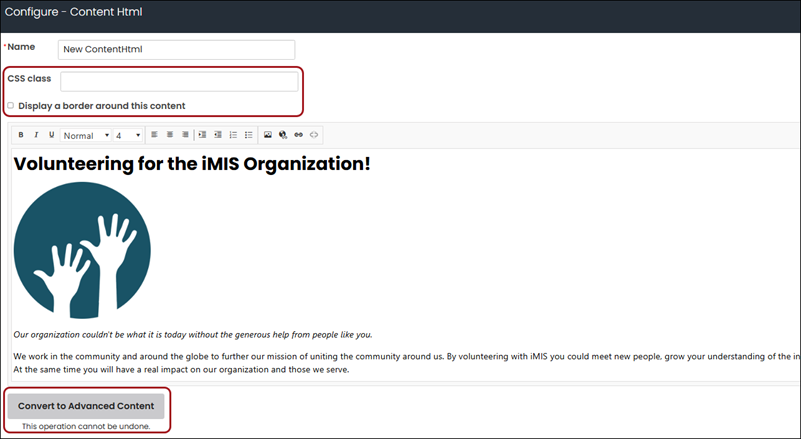Open the globe document manager icon
801x439 pixels.
(x=283, y=135)
